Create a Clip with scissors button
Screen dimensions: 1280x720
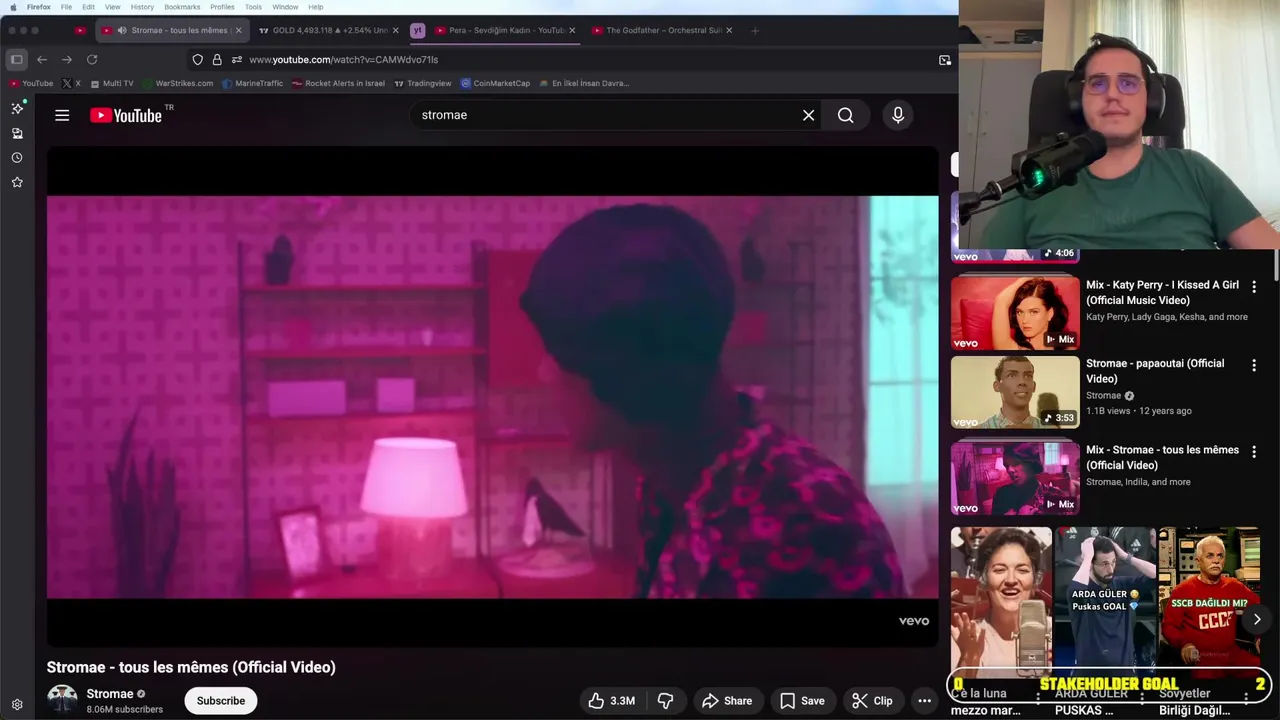coord(872,701)
